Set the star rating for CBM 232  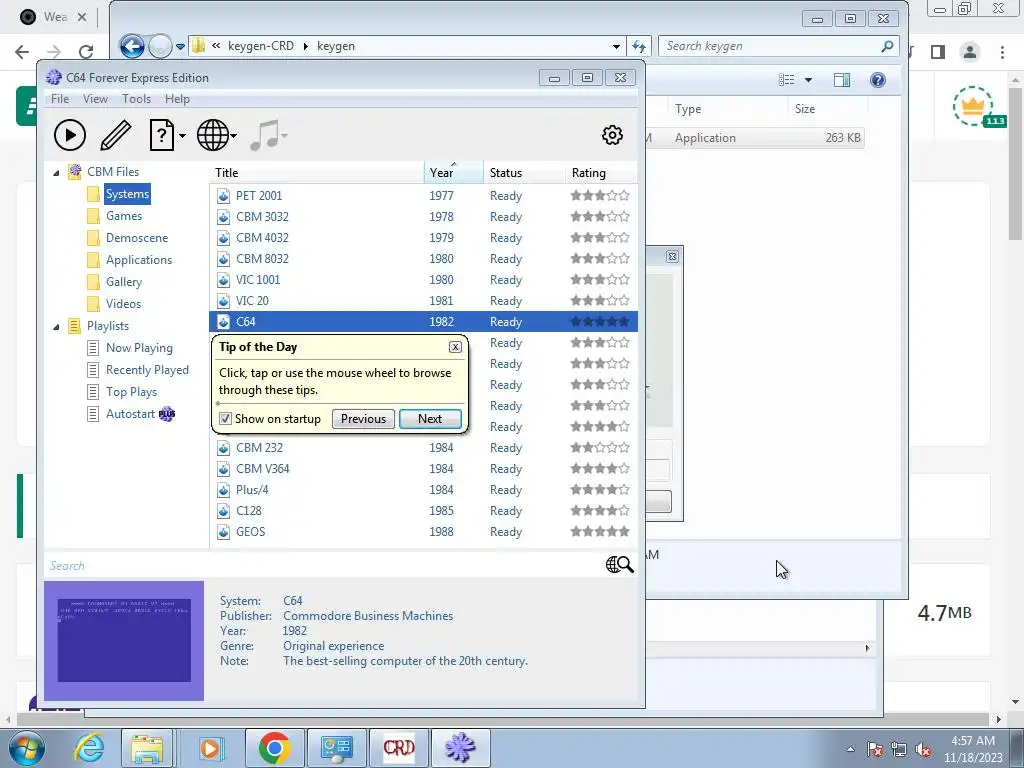pos(600,448)
